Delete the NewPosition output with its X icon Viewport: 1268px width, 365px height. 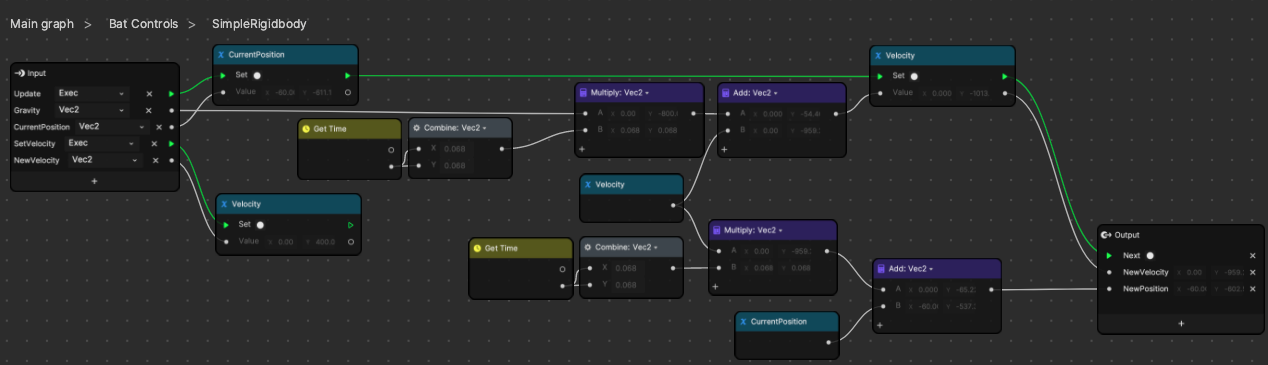(x=1252, y=289)
